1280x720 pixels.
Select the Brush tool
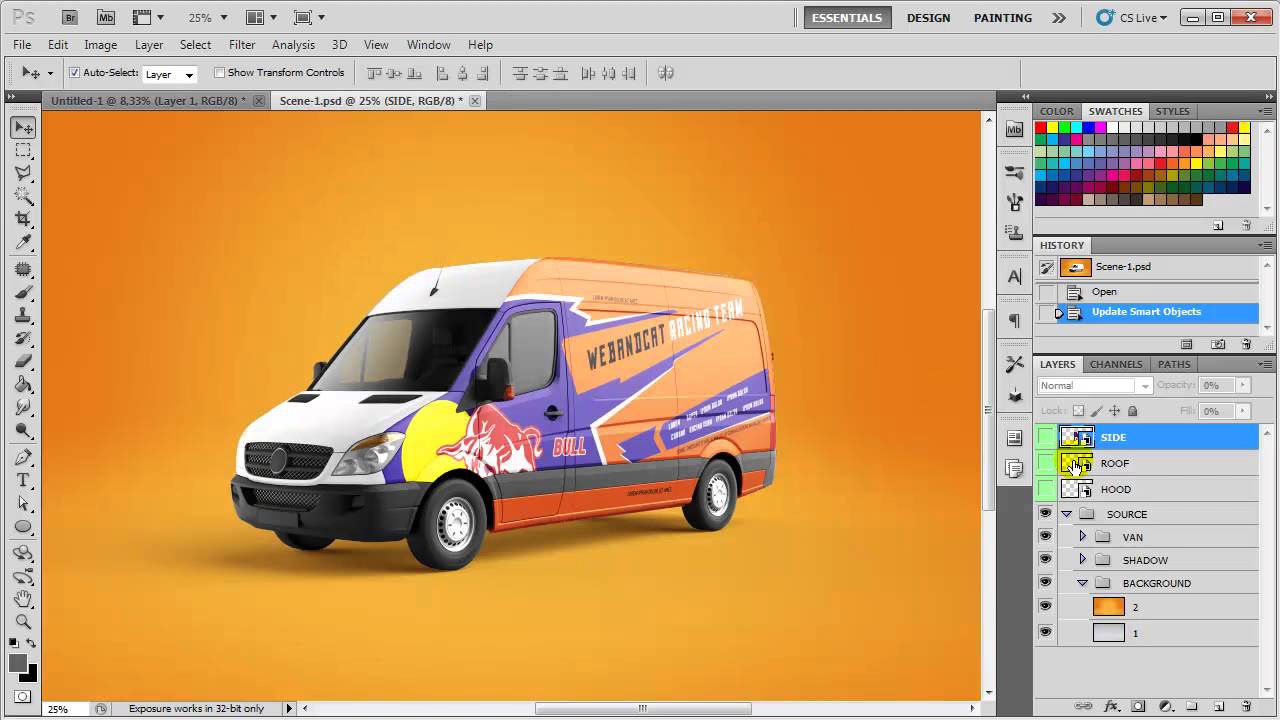click(x=23, y=293)
